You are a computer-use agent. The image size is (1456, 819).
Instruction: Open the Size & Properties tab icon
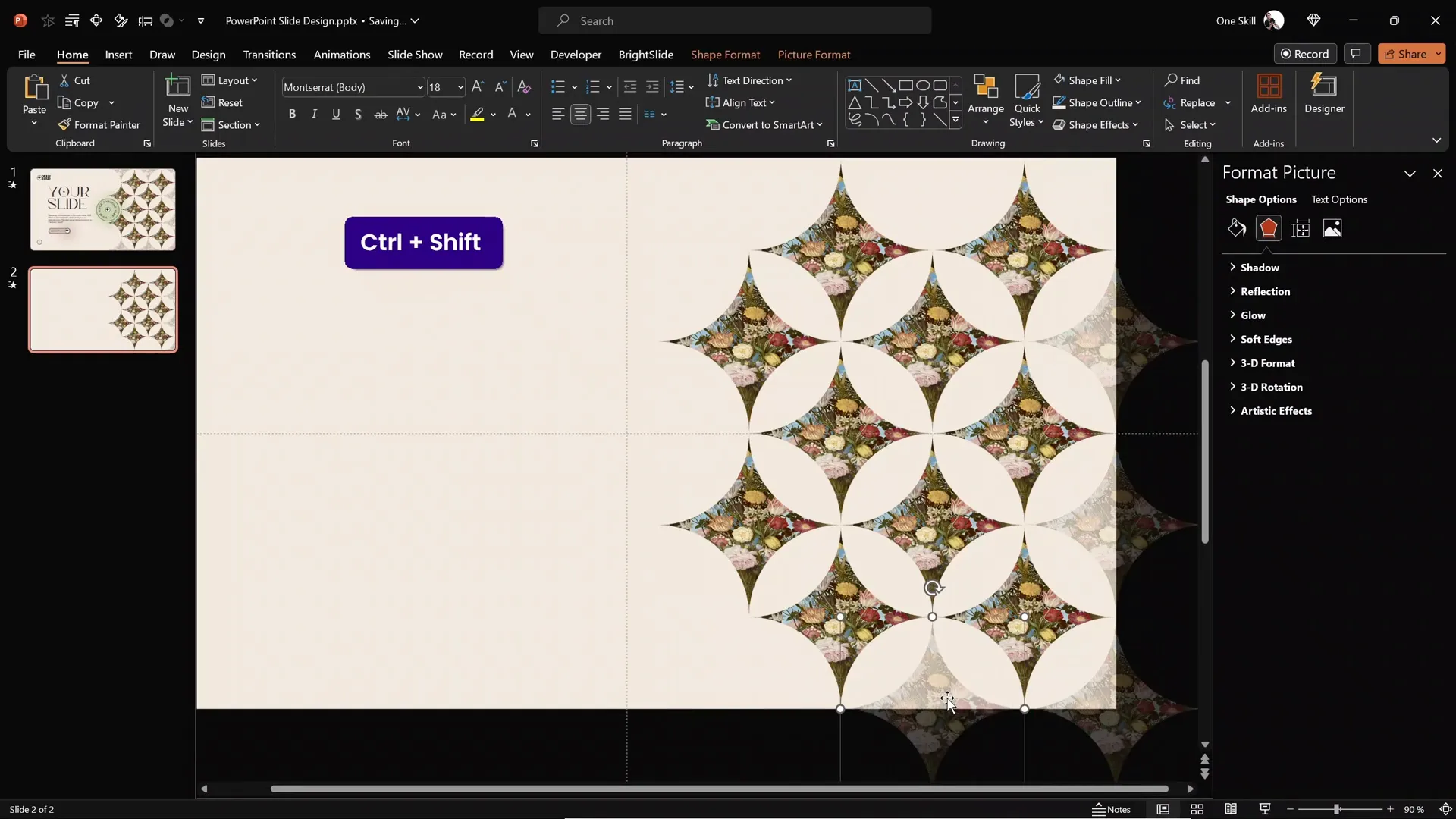pos(1301,228)
